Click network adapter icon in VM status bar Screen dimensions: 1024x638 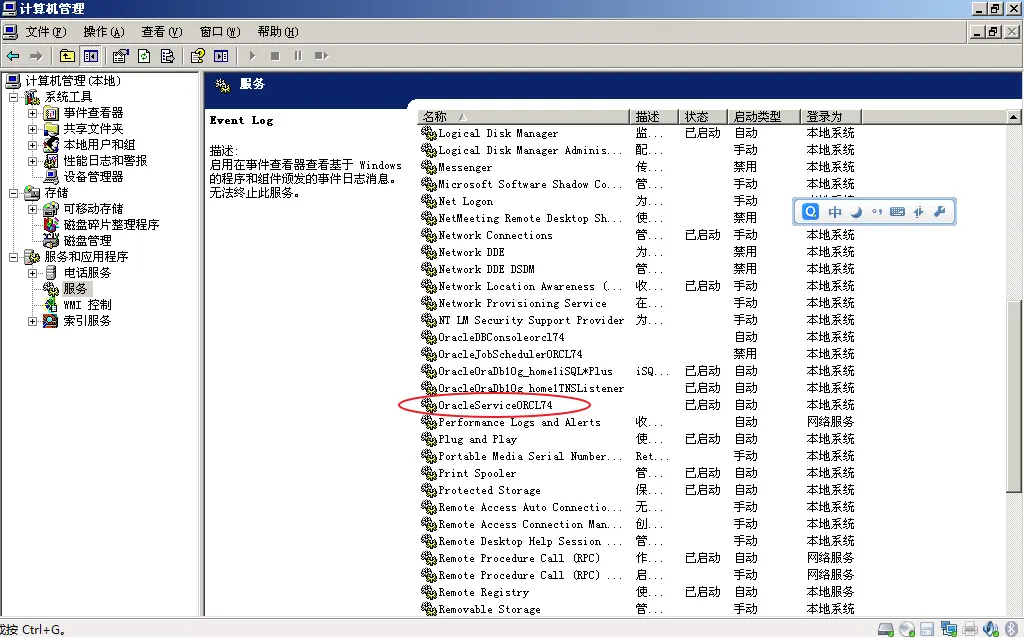948,630
